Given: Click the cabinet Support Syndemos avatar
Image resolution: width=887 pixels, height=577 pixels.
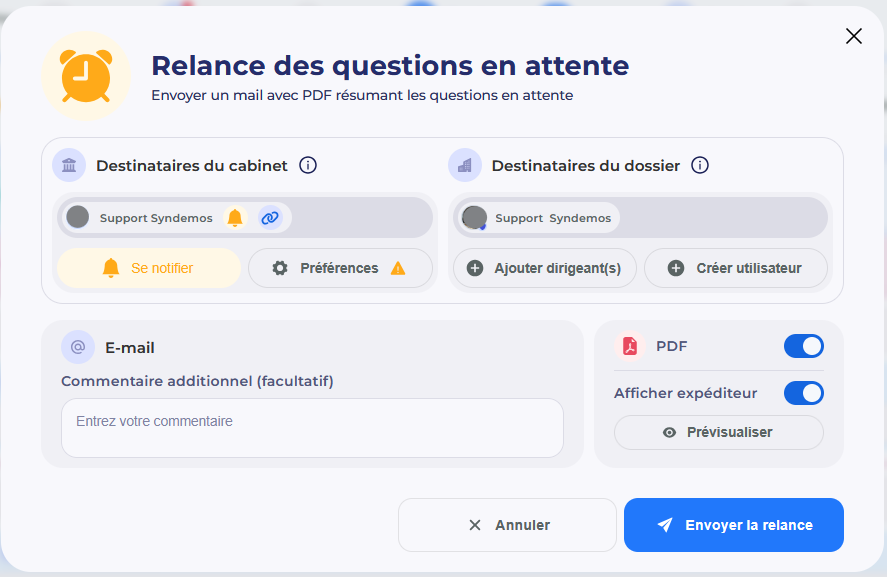Looking at the screenshot, I should pyautogui.click(x=77, y=217).
